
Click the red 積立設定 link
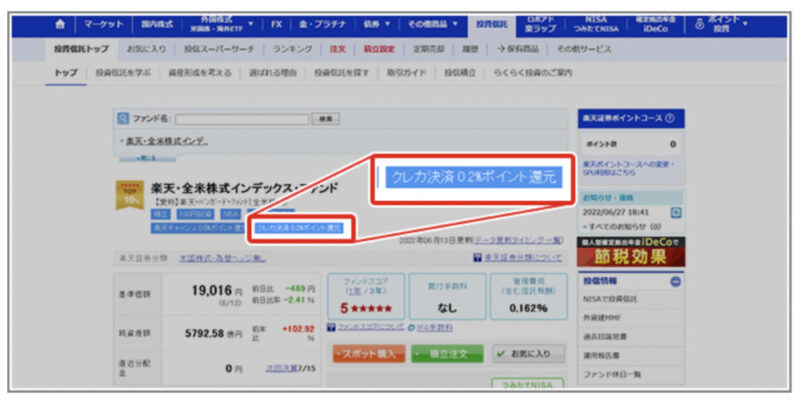(x=379, y=49)
